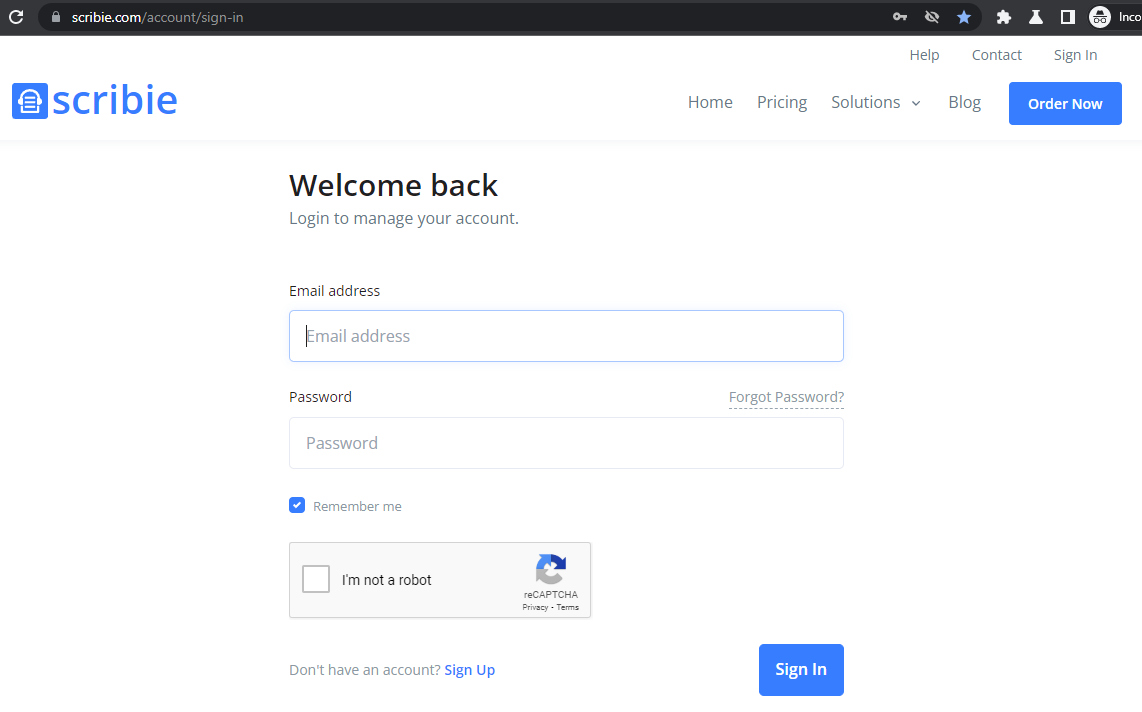Click the Chrome Labs flask icon
1142x712 pixels.
[x=1036, y=17]
